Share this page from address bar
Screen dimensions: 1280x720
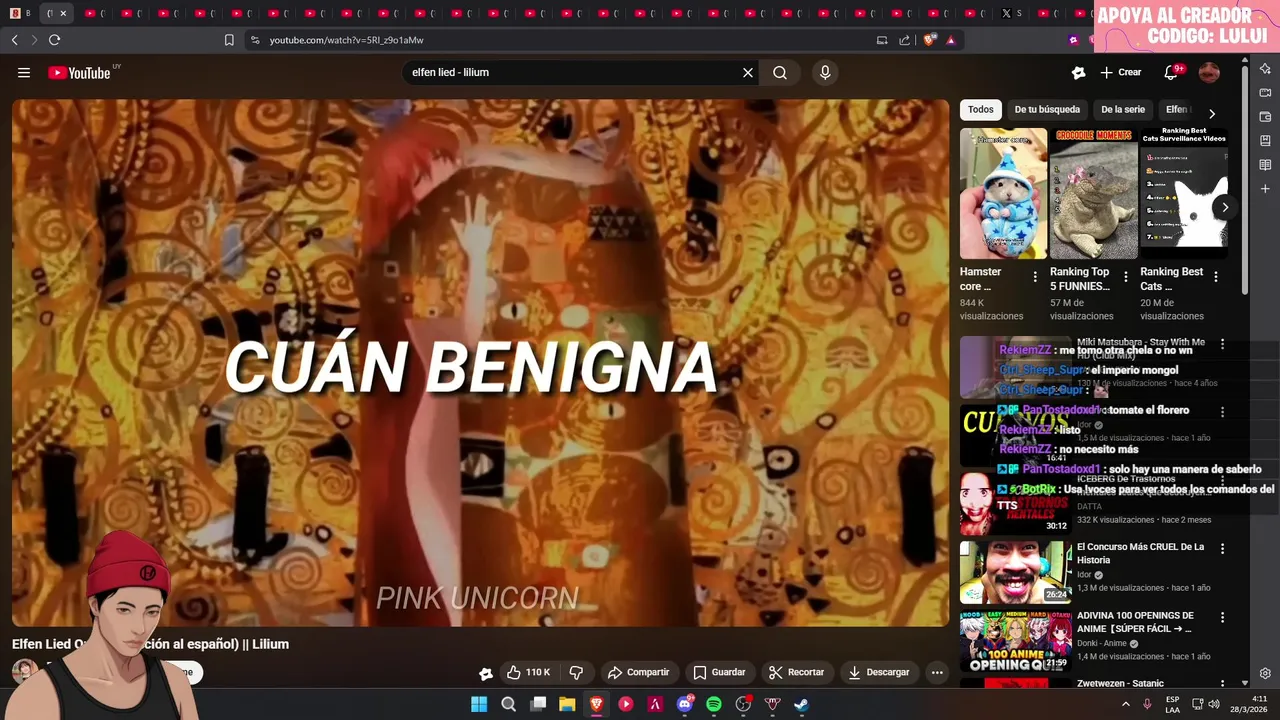(905, 40)
